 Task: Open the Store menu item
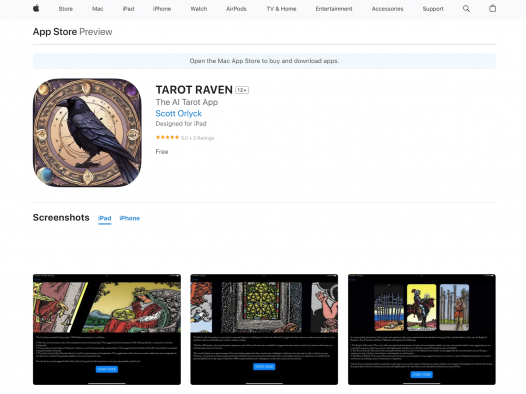coord(66,9)
